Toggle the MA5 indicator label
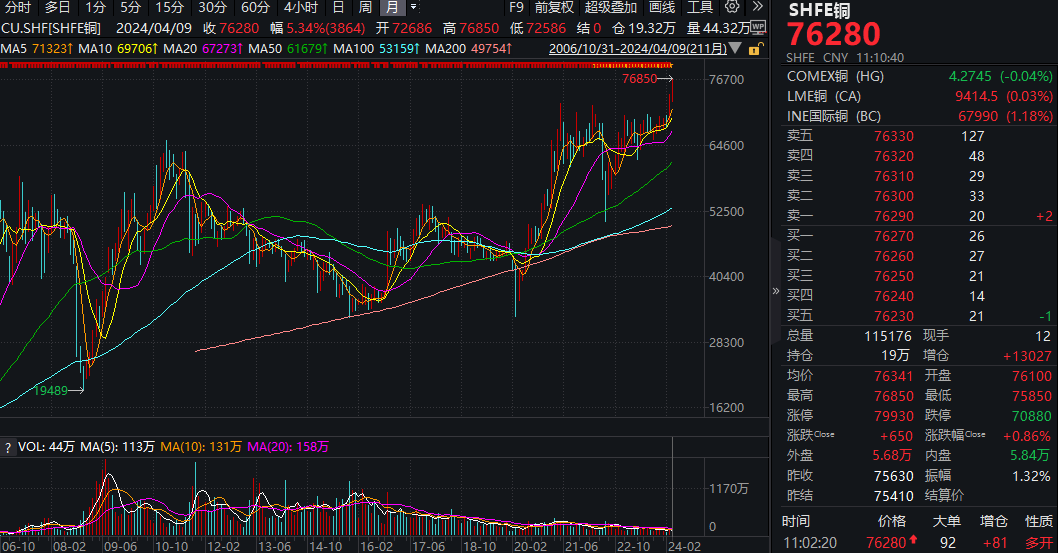Image resolution: width=1058 pixels, height=553 pixels. (x=37, y=49)
